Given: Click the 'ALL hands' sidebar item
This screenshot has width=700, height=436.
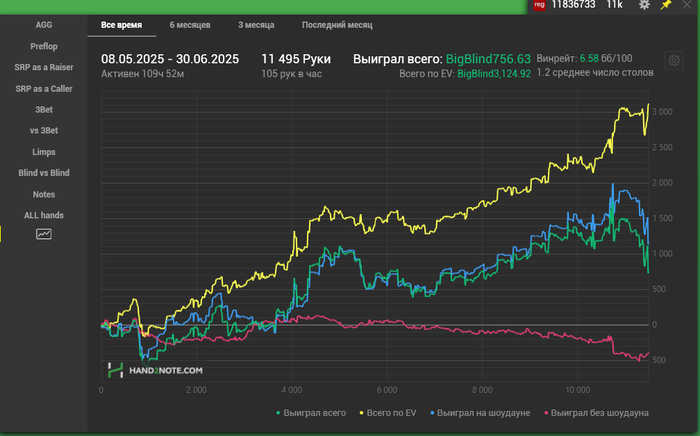Looking at the screenshot, I should (x=44, y=215).
